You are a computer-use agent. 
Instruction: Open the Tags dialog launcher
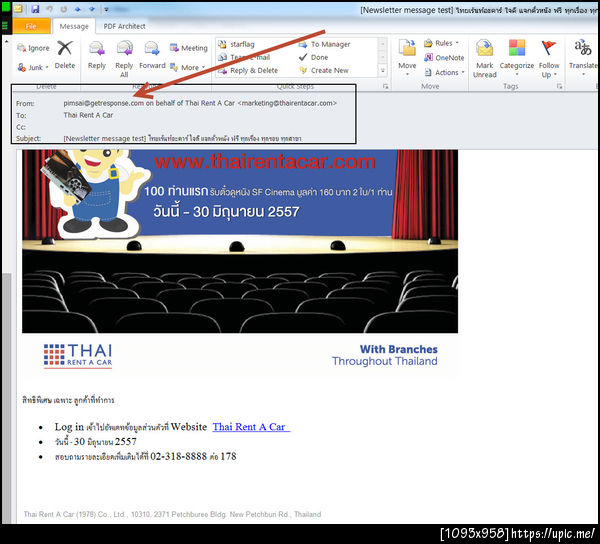[559, 86]
